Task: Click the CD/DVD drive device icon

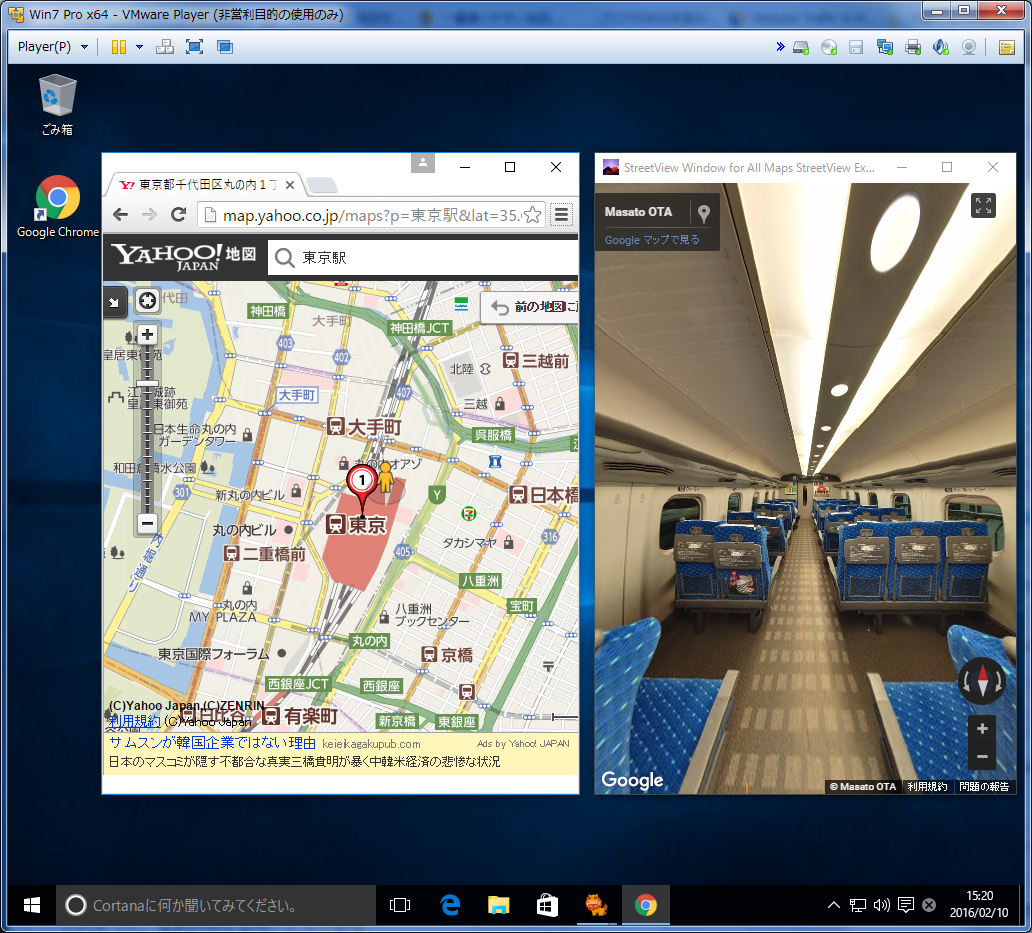Action: pos(829,47)
